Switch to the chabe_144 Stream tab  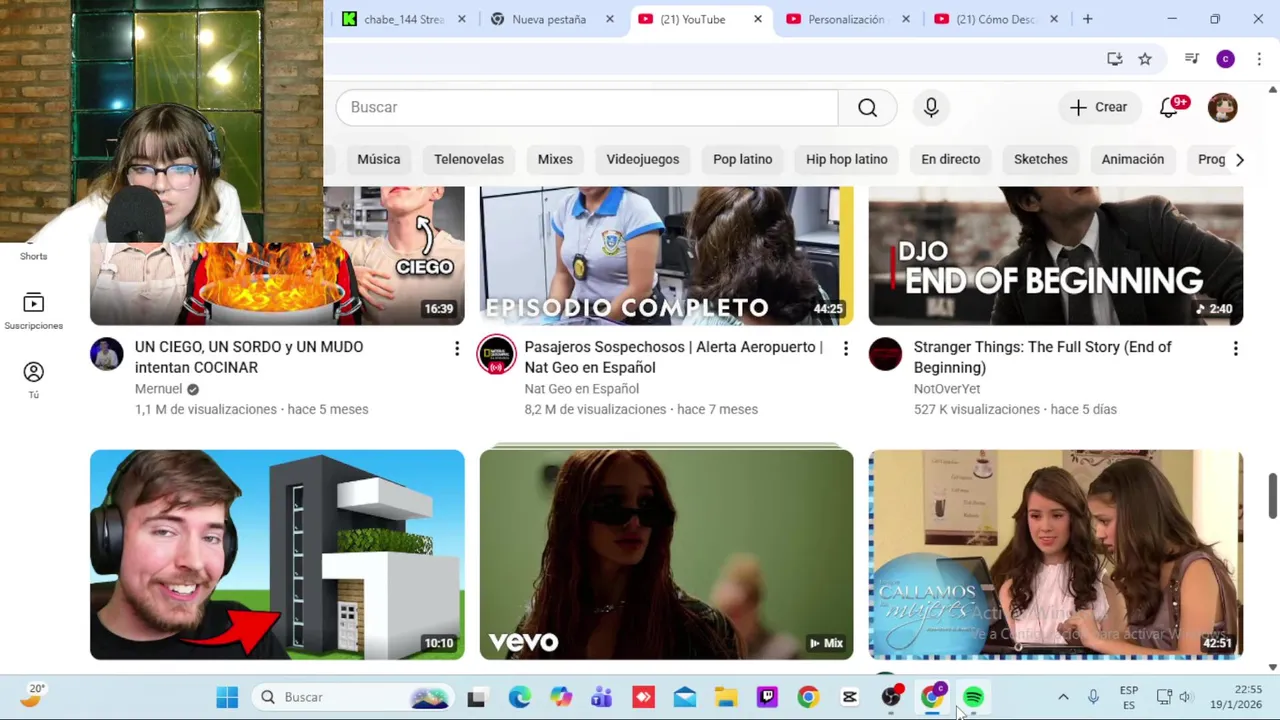click(403, 19)
